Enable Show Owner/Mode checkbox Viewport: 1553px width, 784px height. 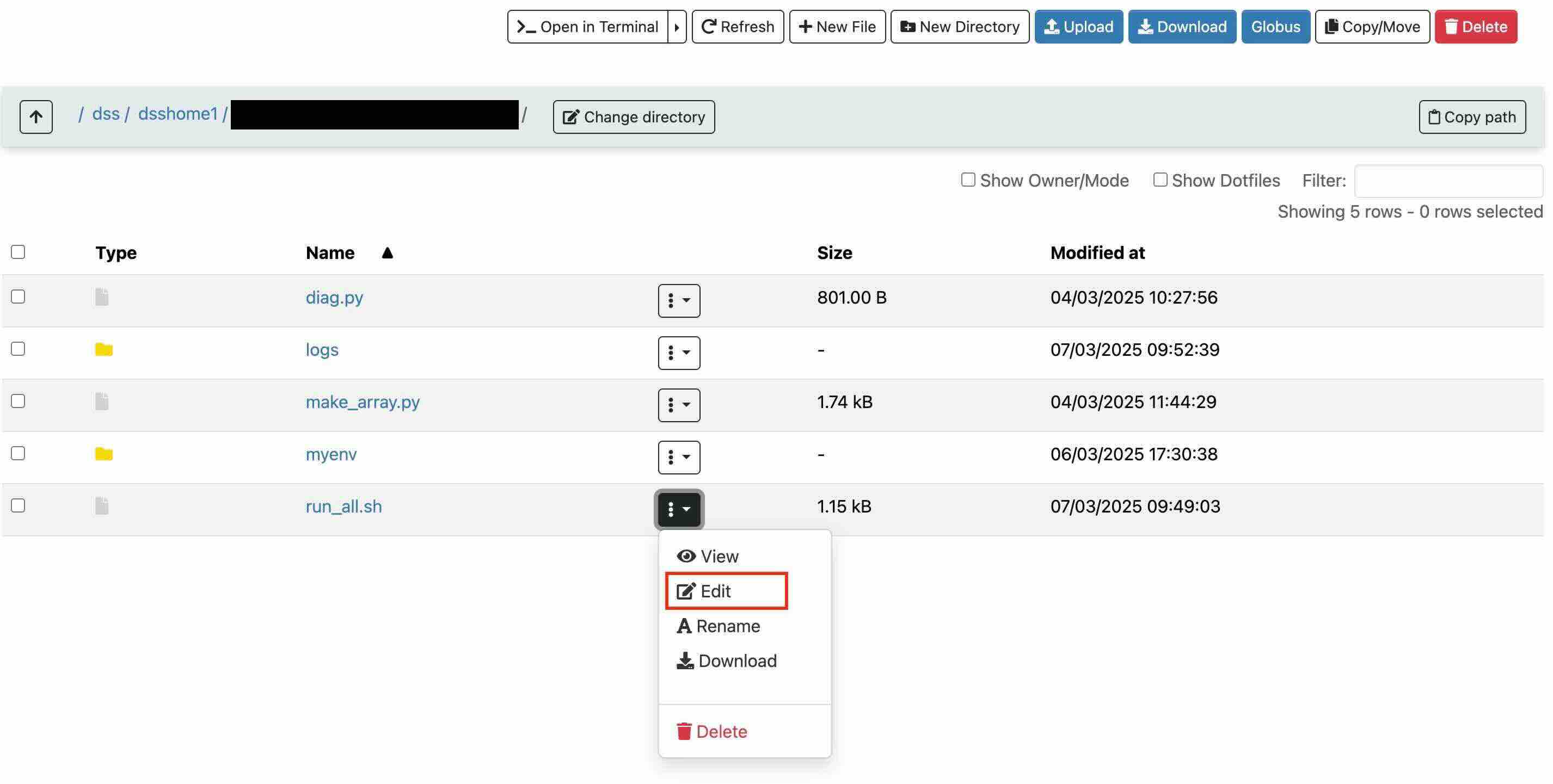[x=968, y=180]
